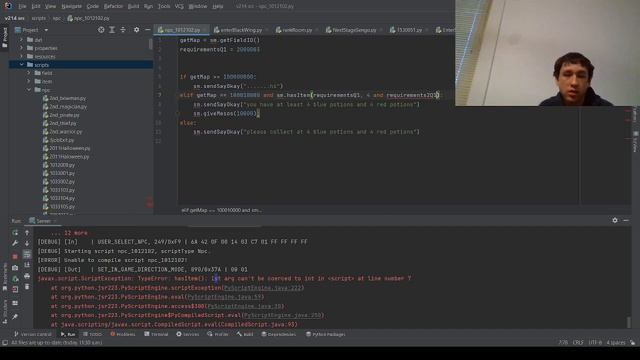Open the Services tool window

coord(188,334)
